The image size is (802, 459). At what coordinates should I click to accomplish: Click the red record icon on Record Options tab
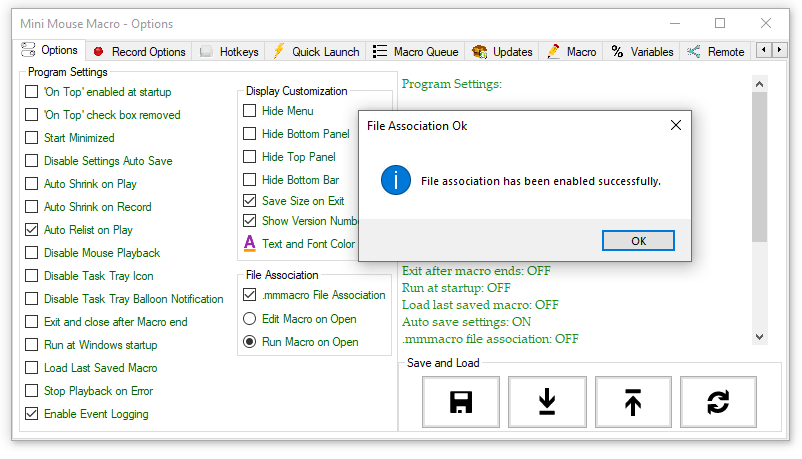tap(99, 51)
